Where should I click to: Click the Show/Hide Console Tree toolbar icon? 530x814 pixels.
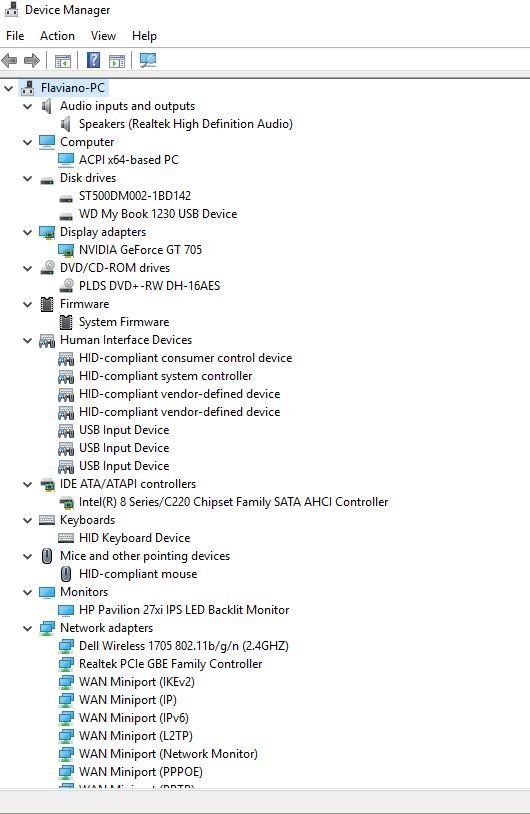coord(63,61)
